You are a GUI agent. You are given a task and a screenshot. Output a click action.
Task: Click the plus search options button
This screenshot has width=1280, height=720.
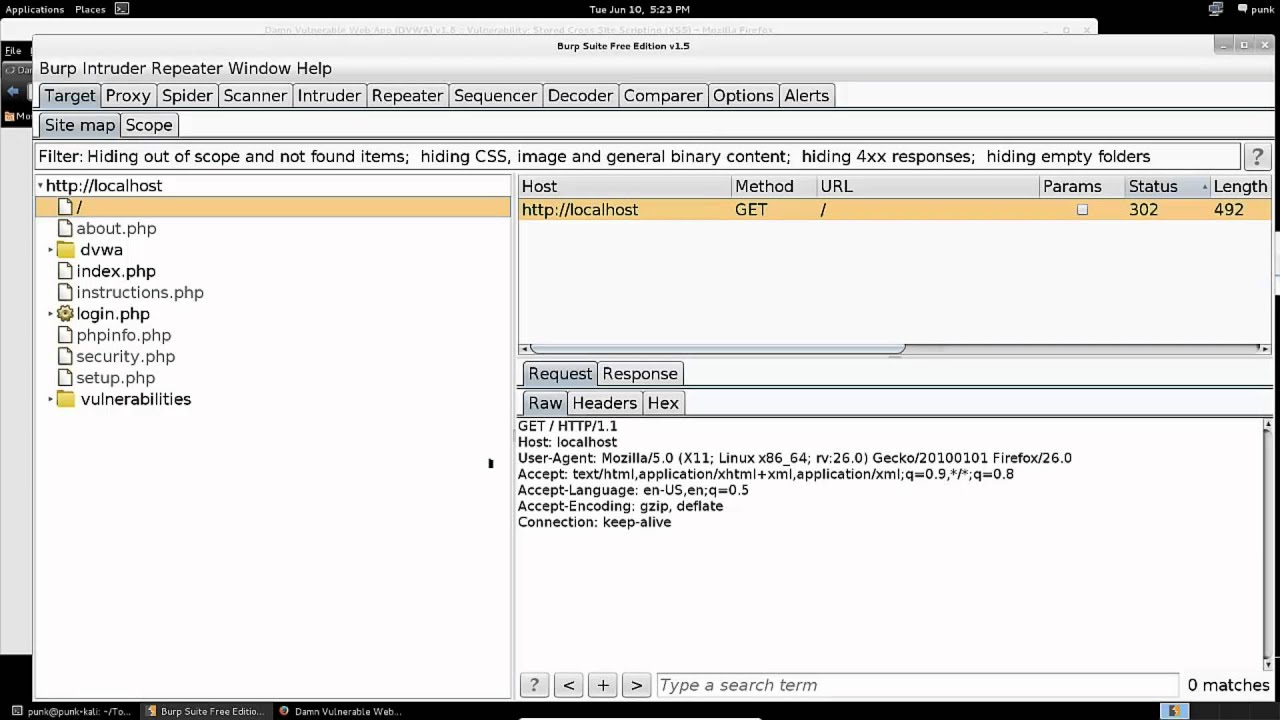click(603, 685)
